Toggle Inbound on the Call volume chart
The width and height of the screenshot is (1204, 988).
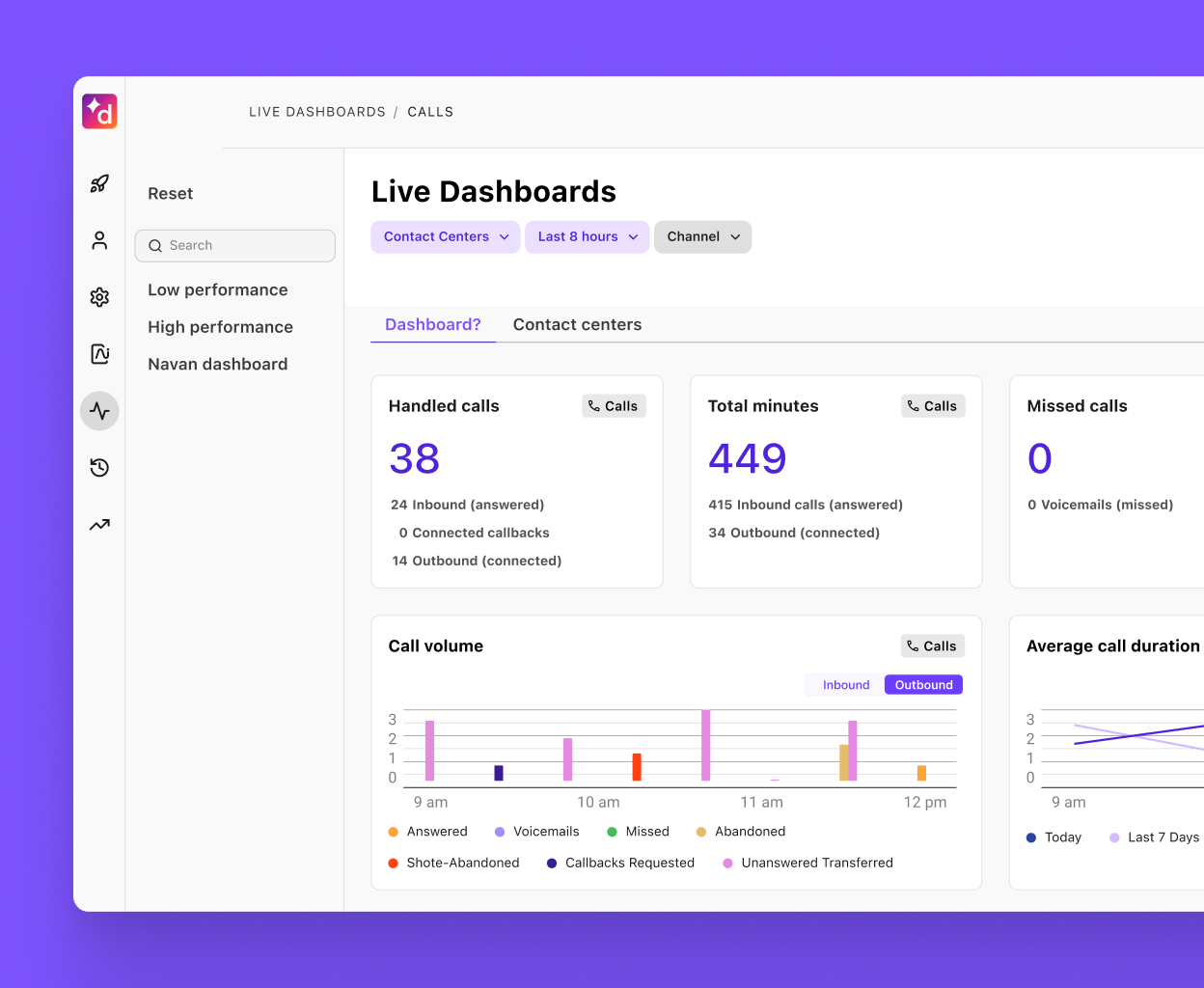(844, 684)
